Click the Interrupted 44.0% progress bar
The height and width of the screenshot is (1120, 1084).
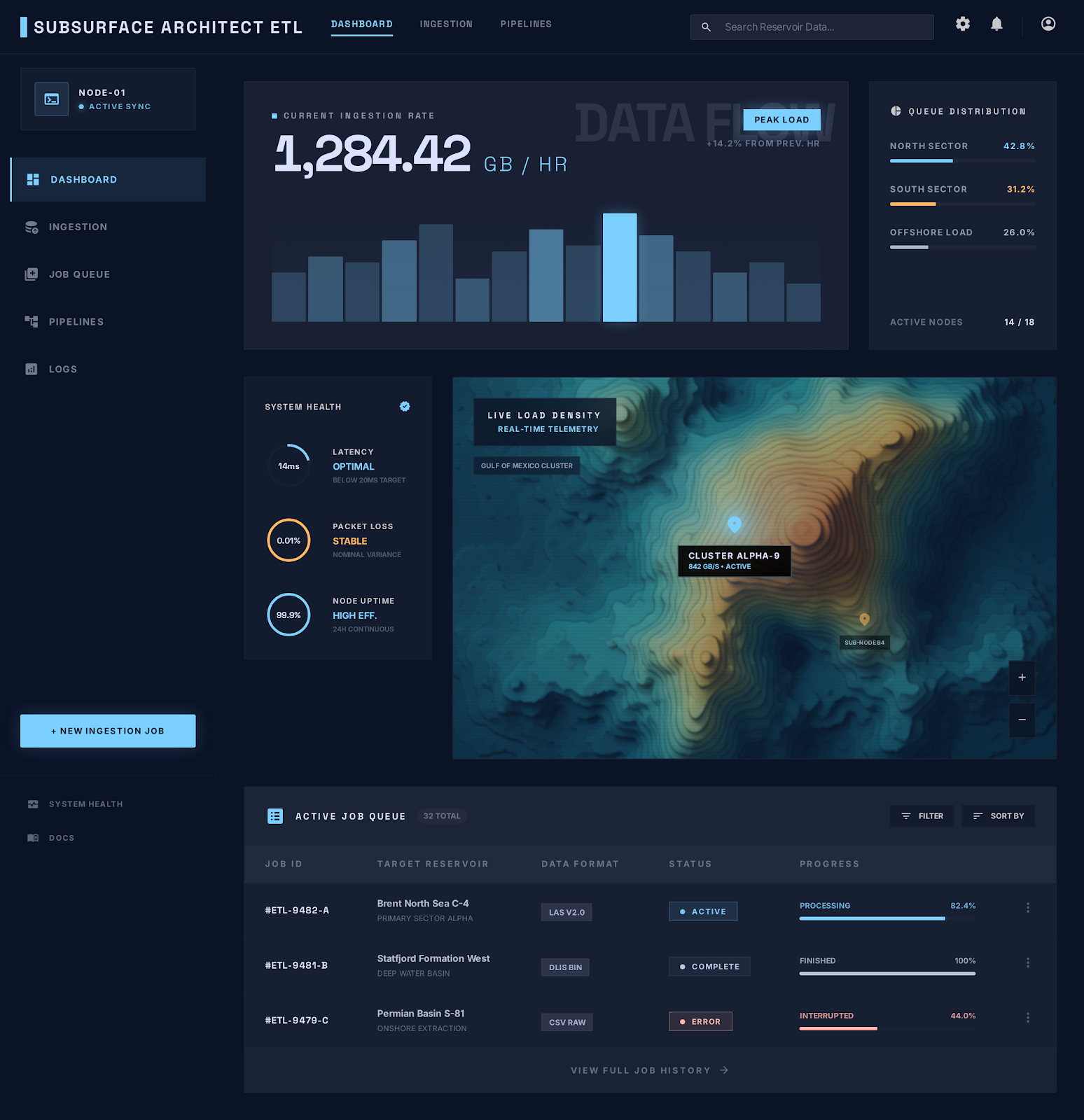pyautogui.click(x=887, y=1028)
